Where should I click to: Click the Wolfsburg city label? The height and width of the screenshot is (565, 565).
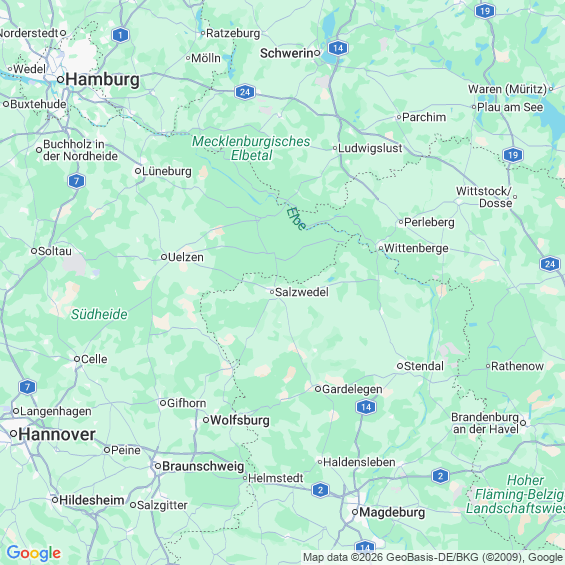click(240, 420)
